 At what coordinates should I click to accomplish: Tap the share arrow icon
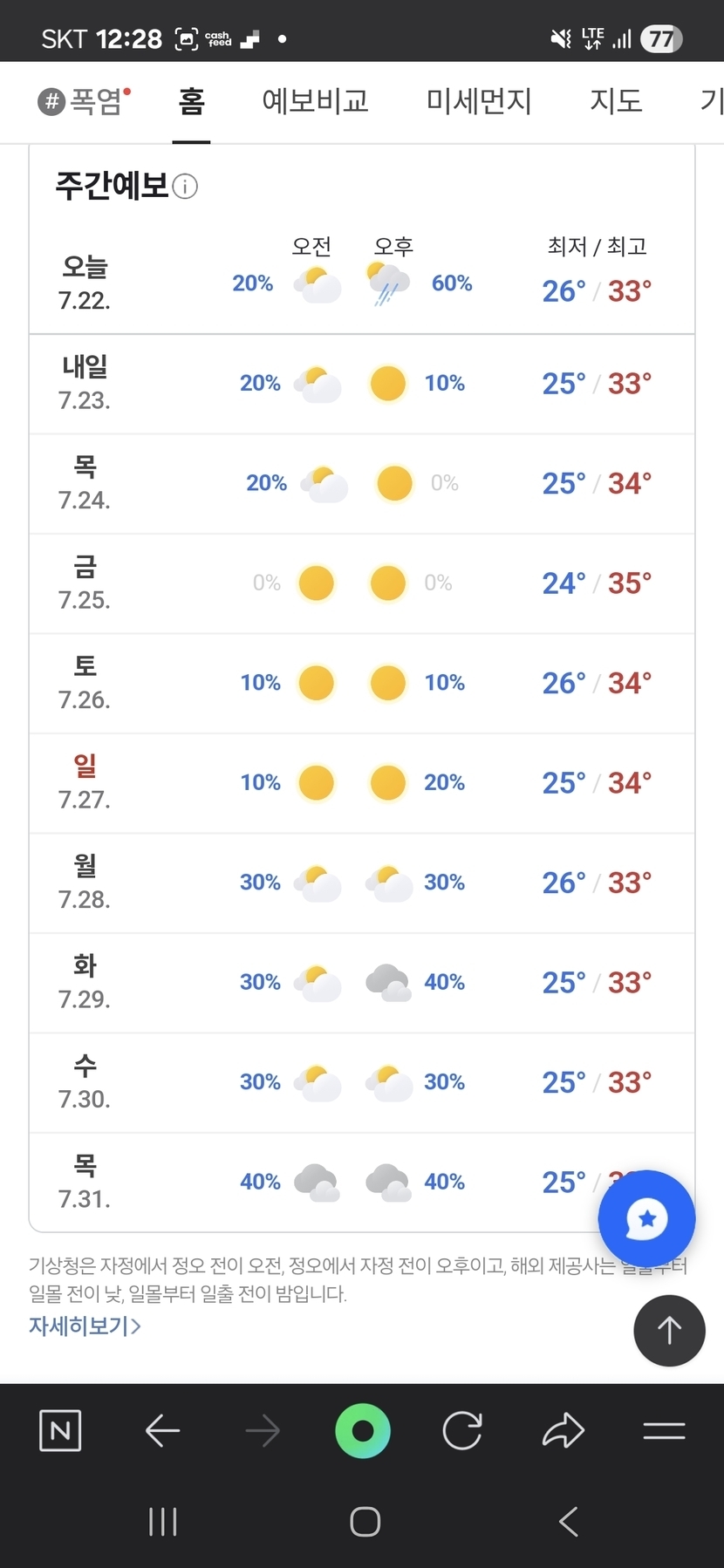coord(563,1430)
